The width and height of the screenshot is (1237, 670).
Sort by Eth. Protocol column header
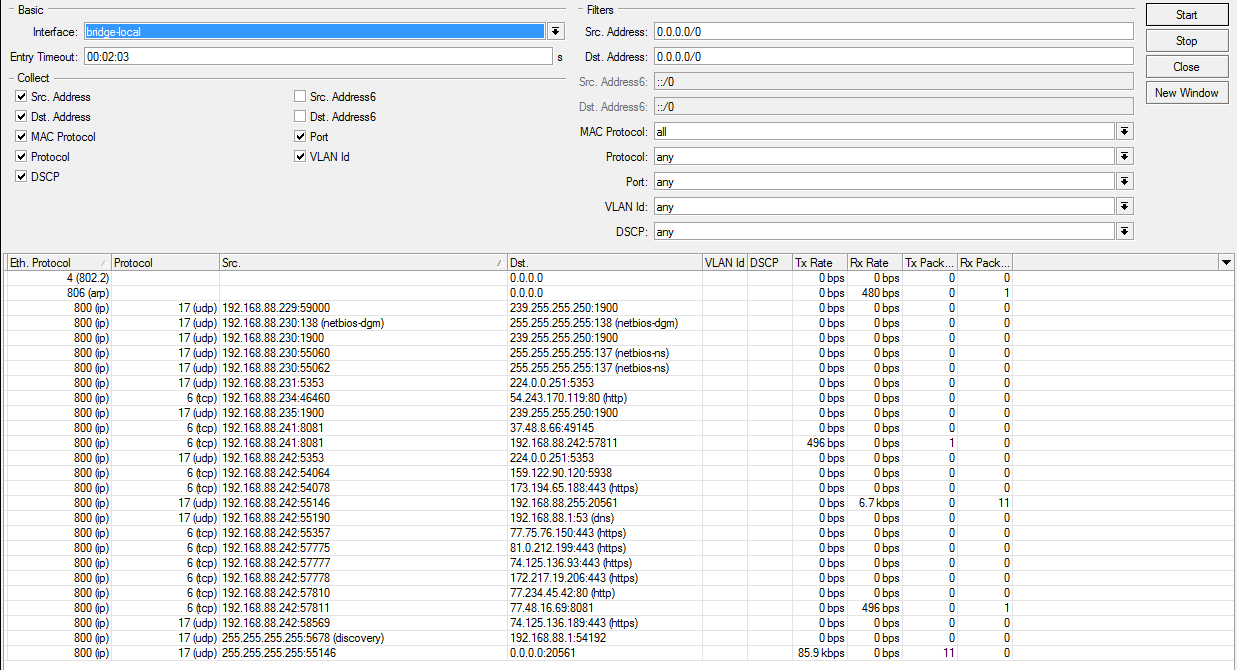tap(55, 263)
